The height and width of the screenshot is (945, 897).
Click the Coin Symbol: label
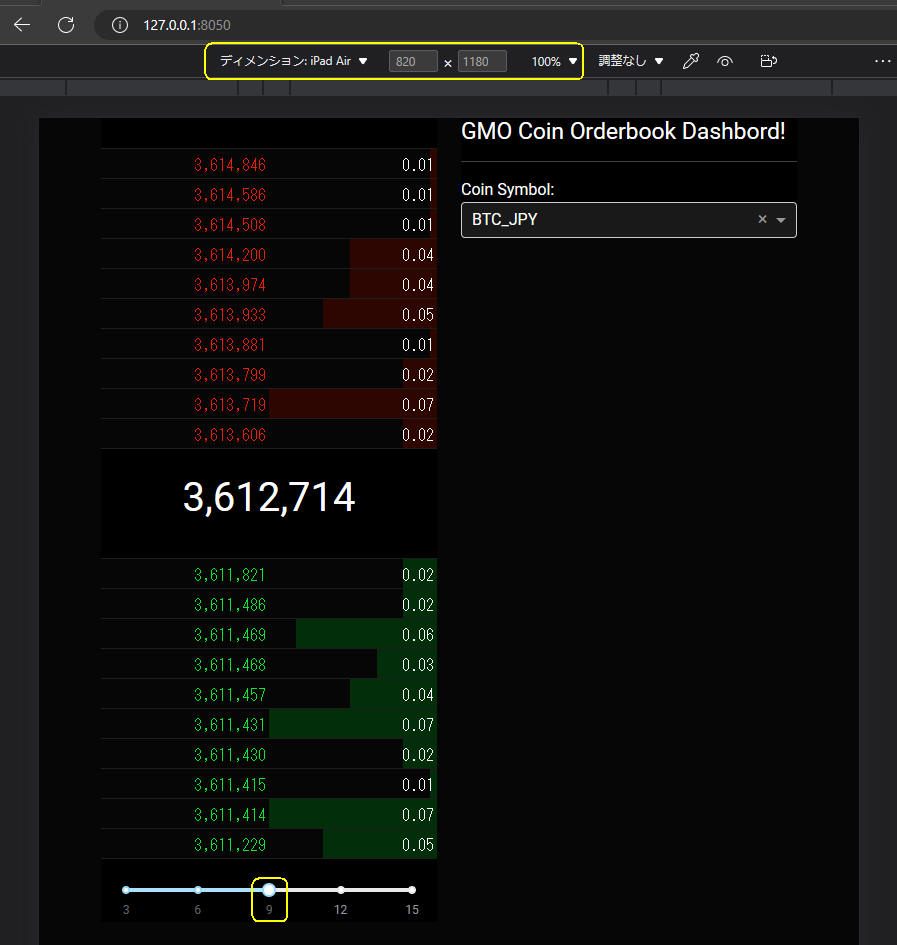(508, 189)
